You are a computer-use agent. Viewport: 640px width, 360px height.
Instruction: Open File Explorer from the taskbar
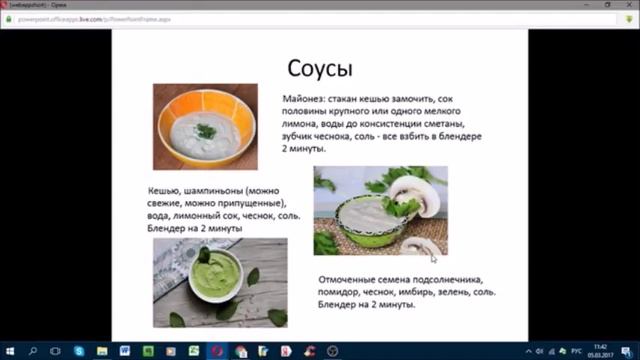[x=102, y=351]
